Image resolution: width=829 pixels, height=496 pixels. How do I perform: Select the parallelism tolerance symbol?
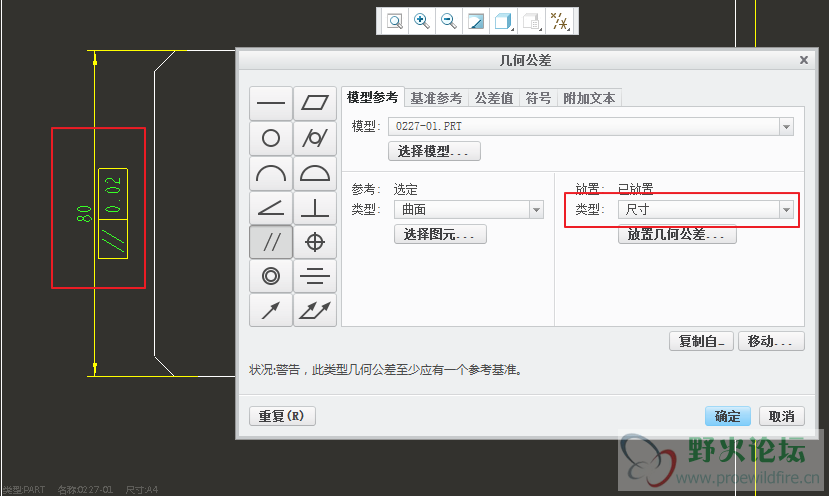click(x=271, y=242)
